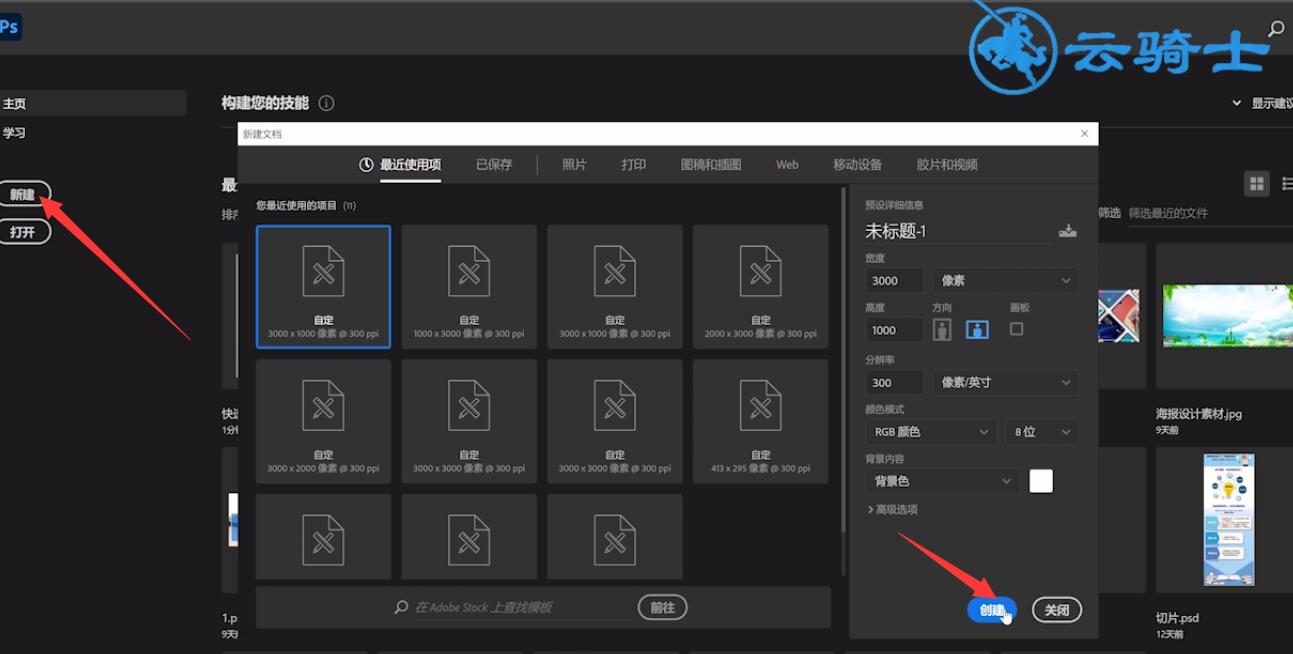Click the 宽度 field showing 3000
This screenshot has width=1293, height=654.
coord(894,281)
